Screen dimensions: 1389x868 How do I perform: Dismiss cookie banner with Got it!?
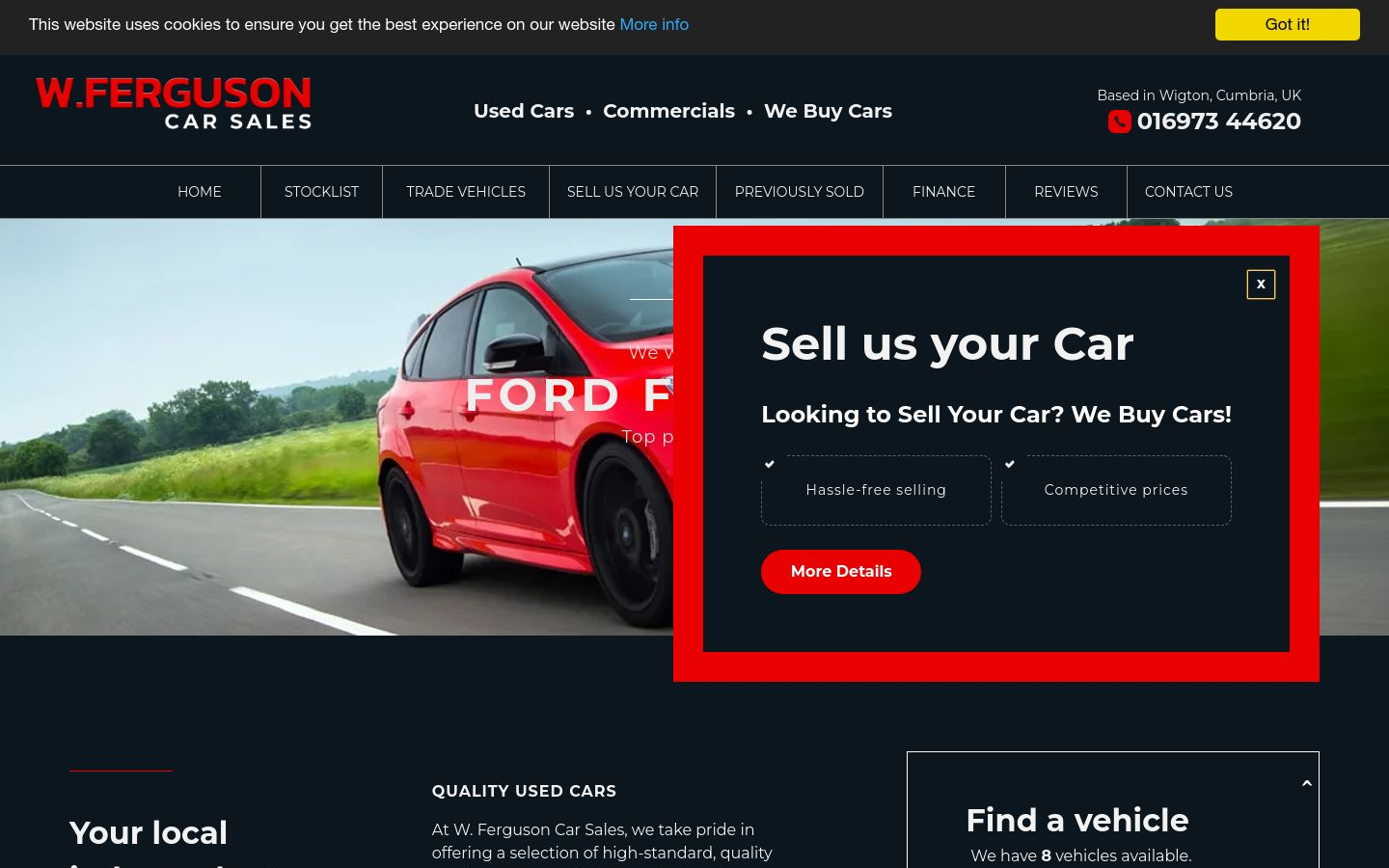coord(1287,24)
